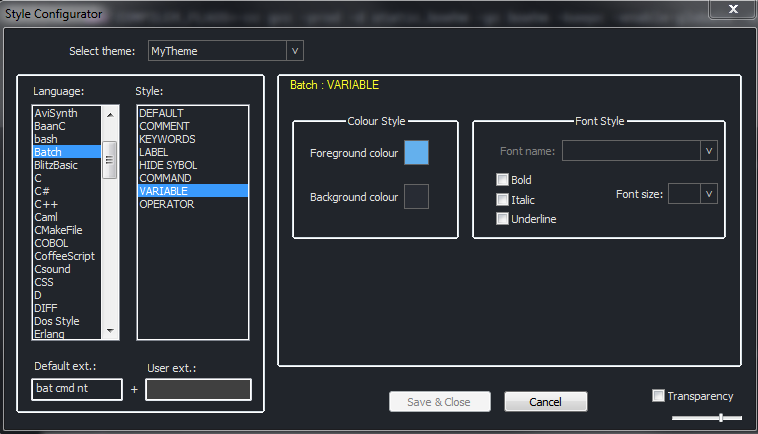This screenshot has height=434, width=758.
Task: Enable the Underline checkbox
Action: pyautogui.click(x=502, y=219)
